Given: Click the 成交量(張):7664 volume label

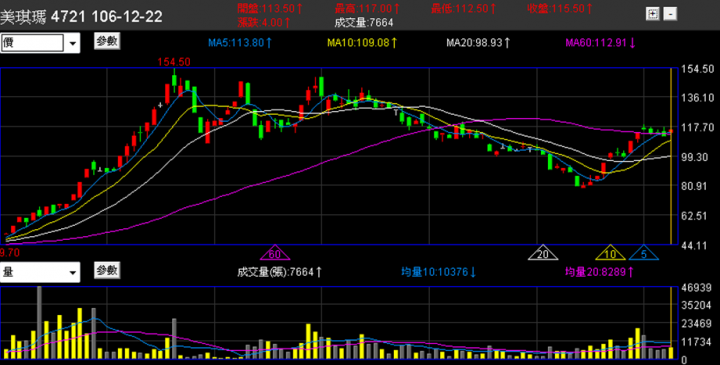Looking at the screenshot, I should (280, 272).
